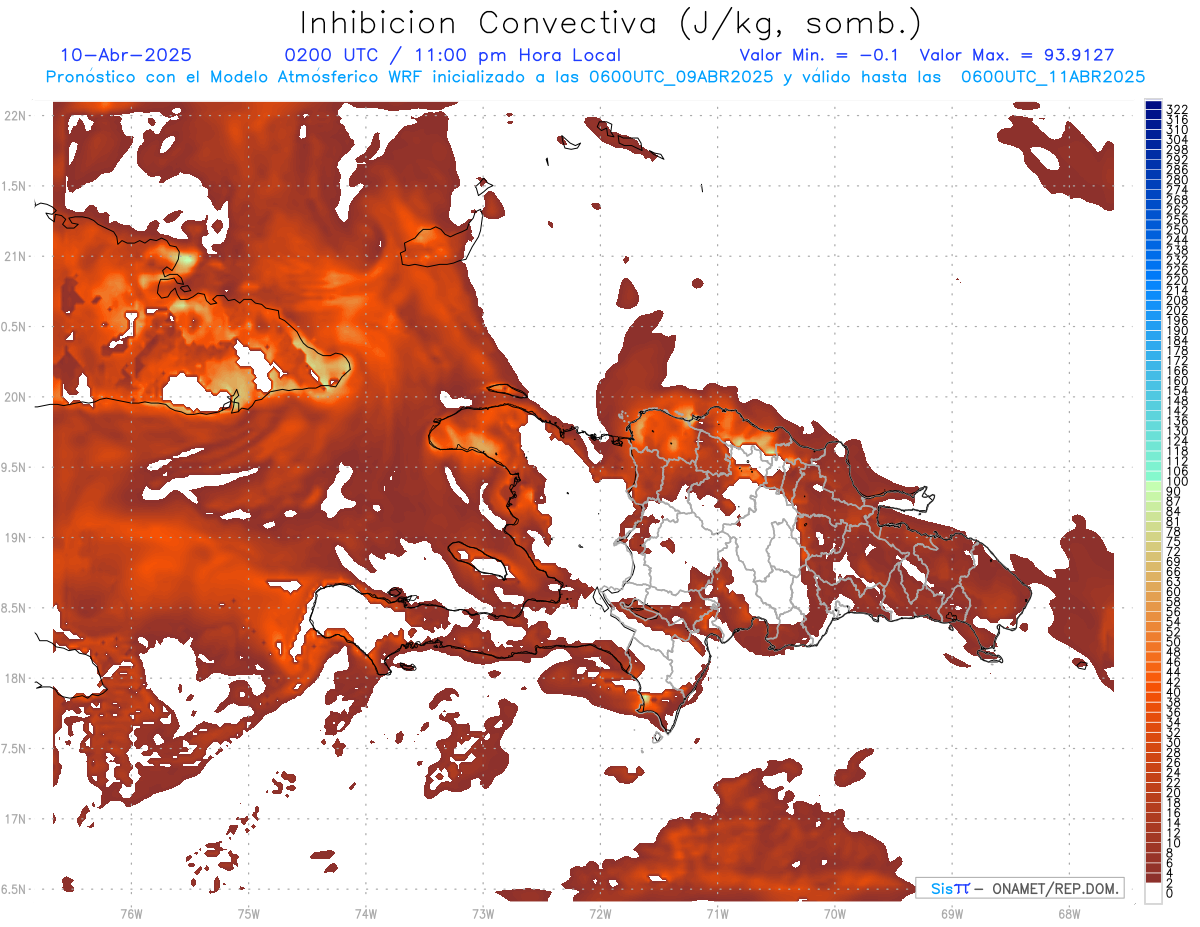This screenshot has height=927, width=1200.
Task: Click the '20N' latitude label
Action: click(x=15, y=397)
